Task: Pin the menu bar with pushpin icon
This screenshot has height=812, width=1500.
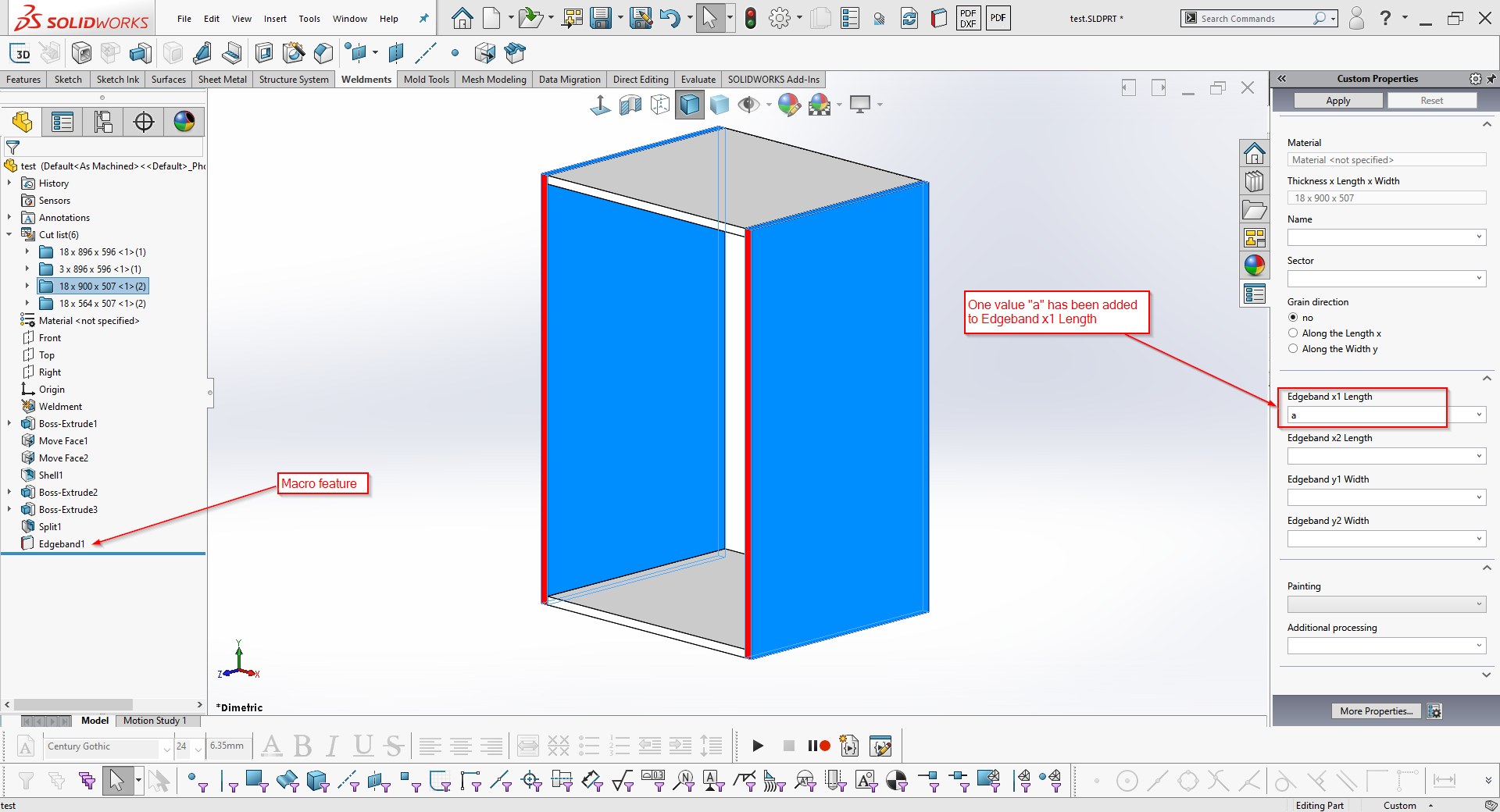Action: [x=423, y=19]
